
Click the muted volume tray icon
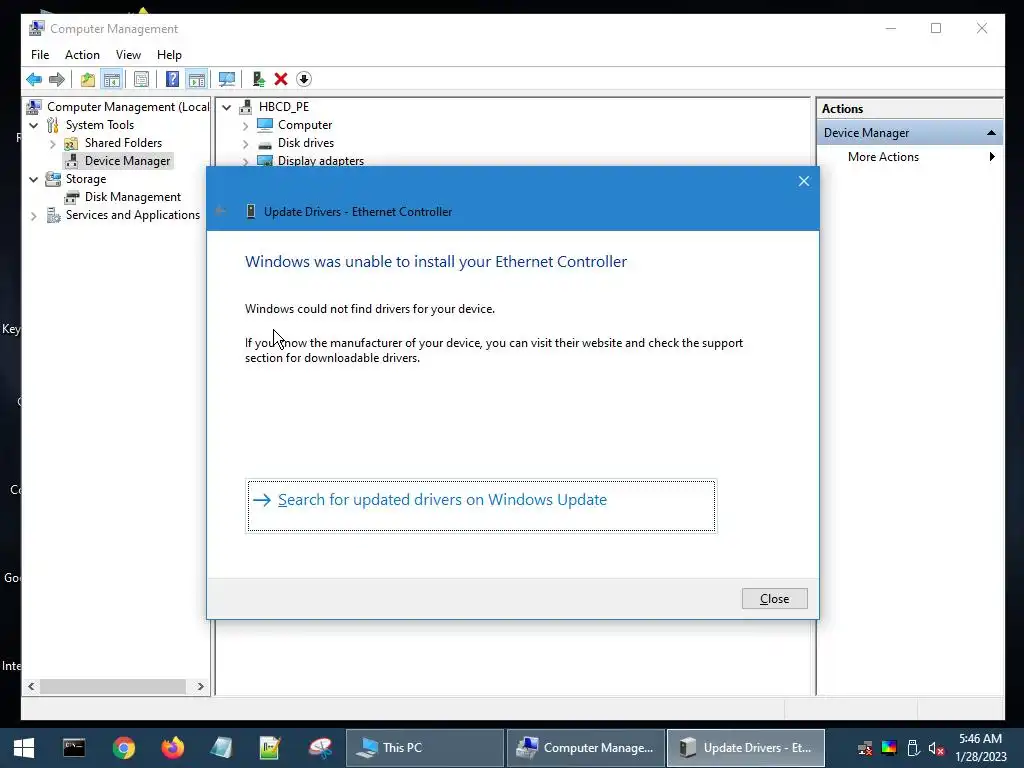(936, 748)
